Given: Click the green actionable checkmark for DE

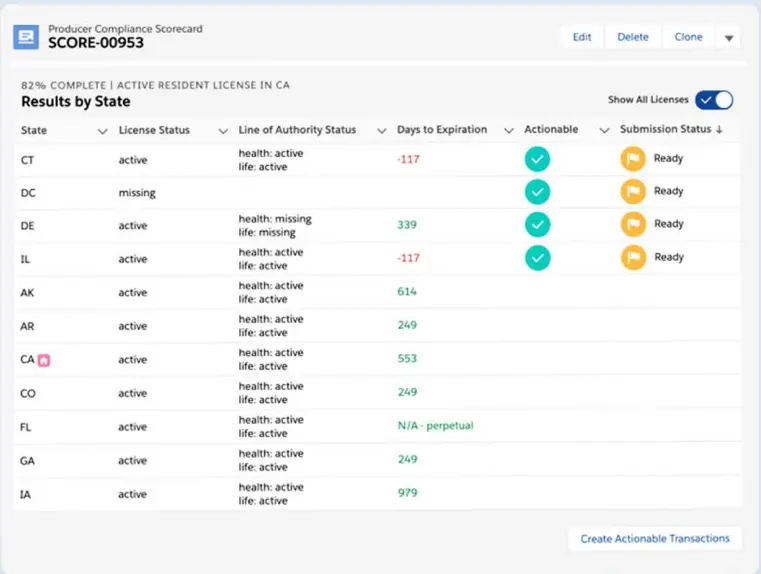Looking at the screenshot, I should click(x=538, y=225).
